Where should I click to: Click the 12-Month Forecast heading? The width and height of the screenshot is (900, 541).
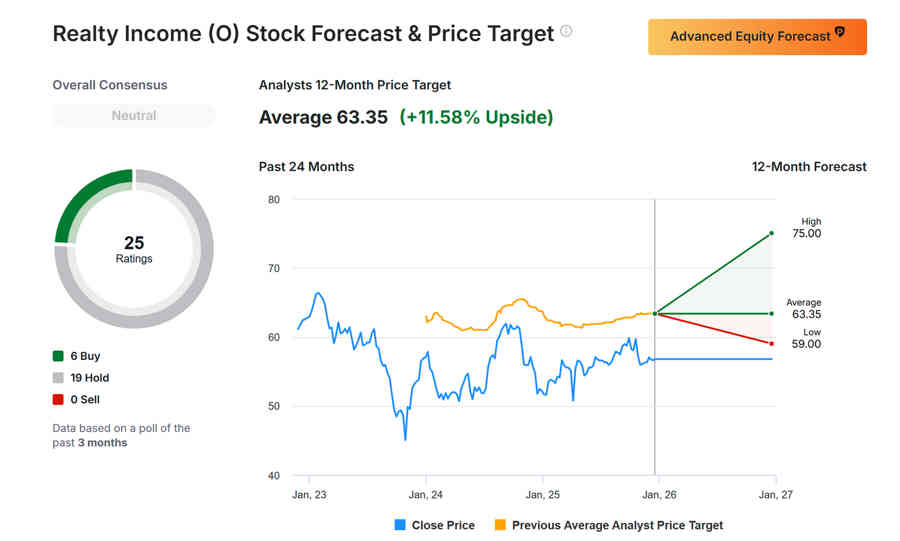coord(809,167)
